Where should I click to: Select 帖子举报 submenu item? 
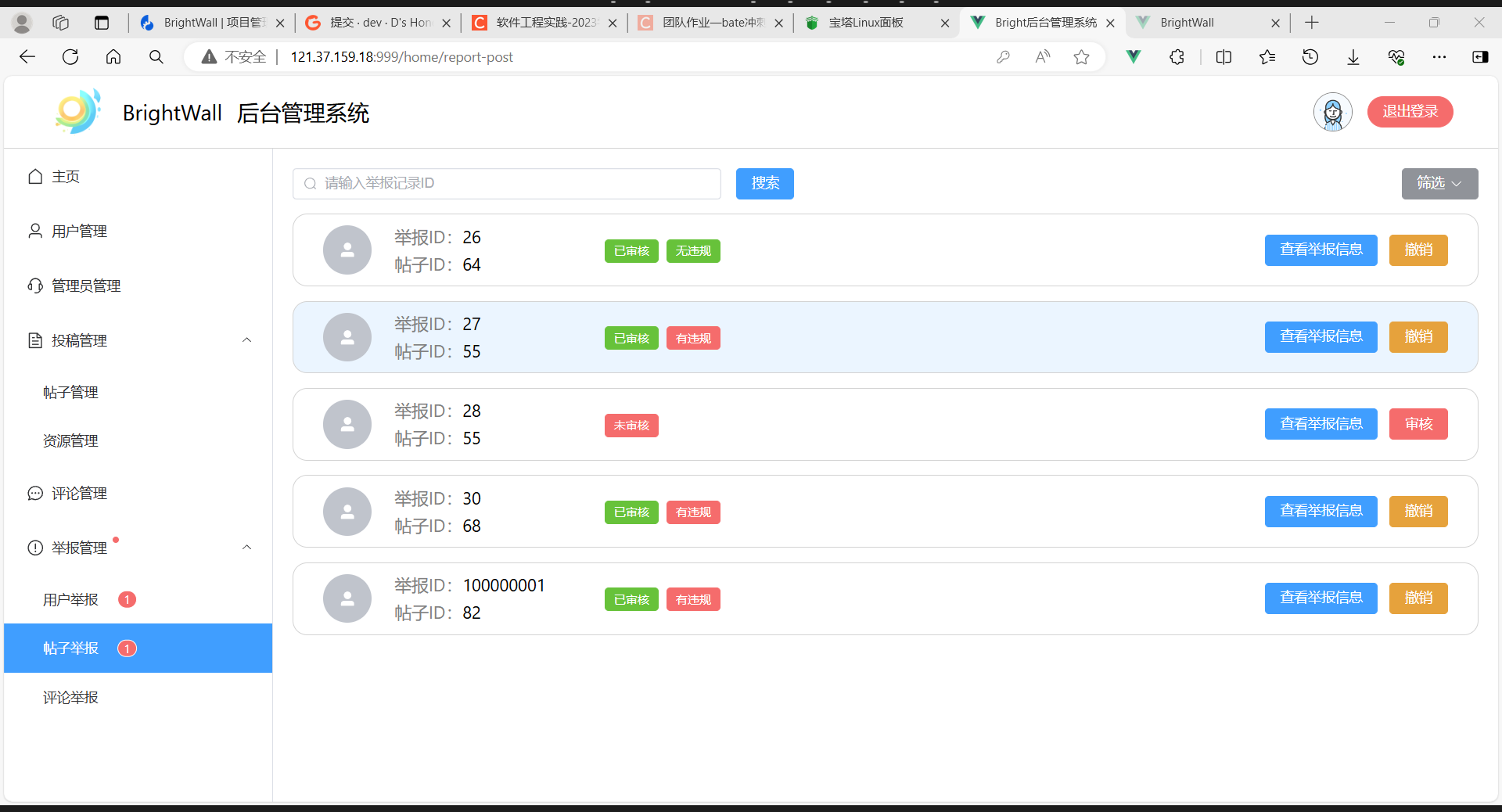tap(138, 649)
